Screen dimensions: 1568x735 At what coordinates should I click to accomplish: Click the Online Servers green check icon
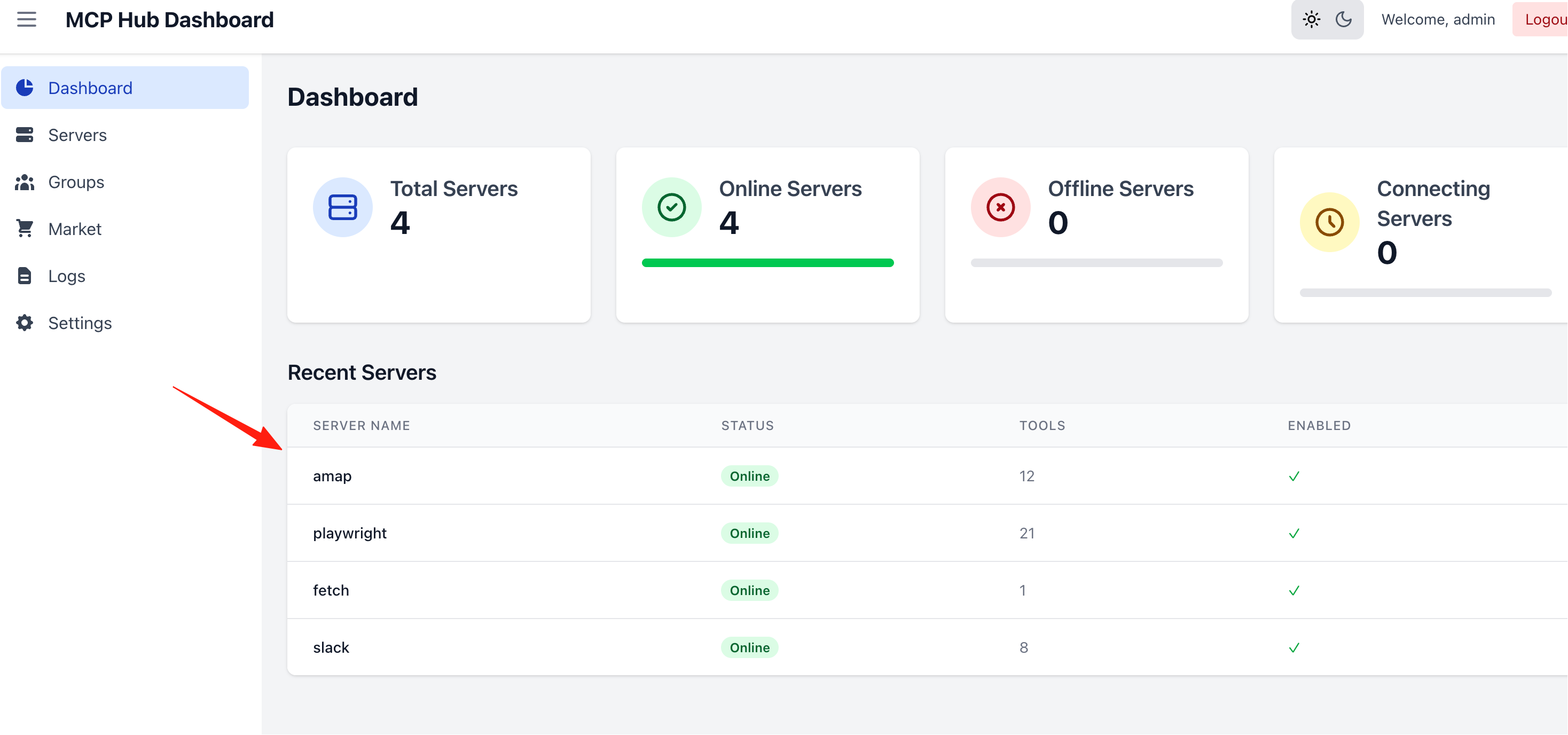[x=671, y=207]
